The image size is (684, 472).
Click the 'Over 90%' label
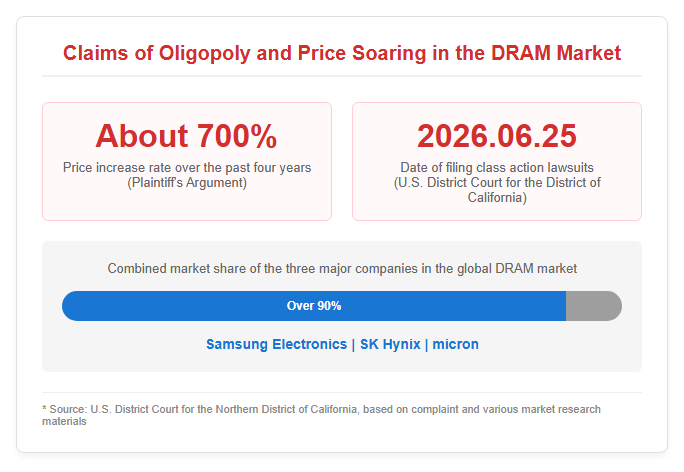click(314, 306)
